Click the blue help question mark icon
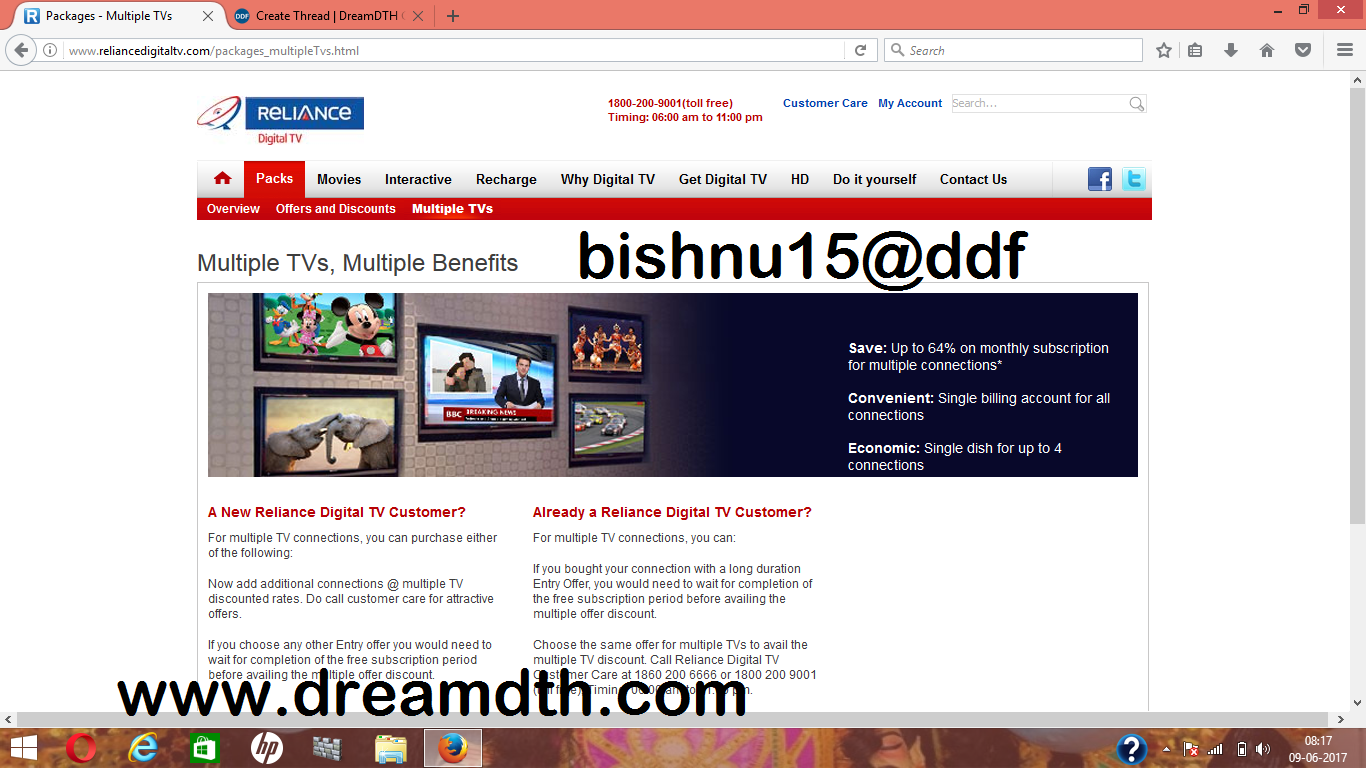Screen dimensions: 1366x768 1131,748
